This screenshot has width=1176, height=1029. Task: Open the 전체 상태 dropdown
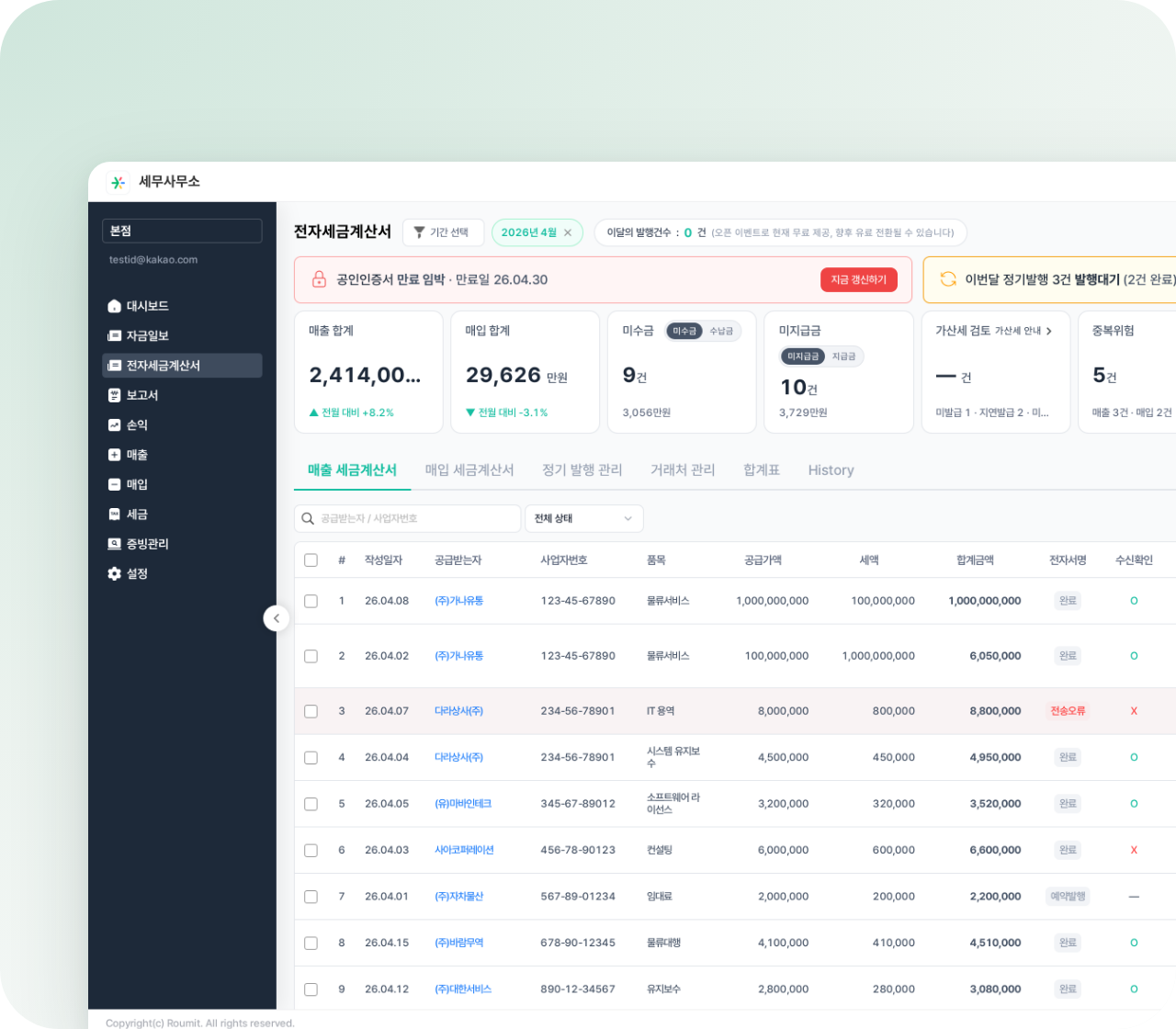(x=584, y=518)
